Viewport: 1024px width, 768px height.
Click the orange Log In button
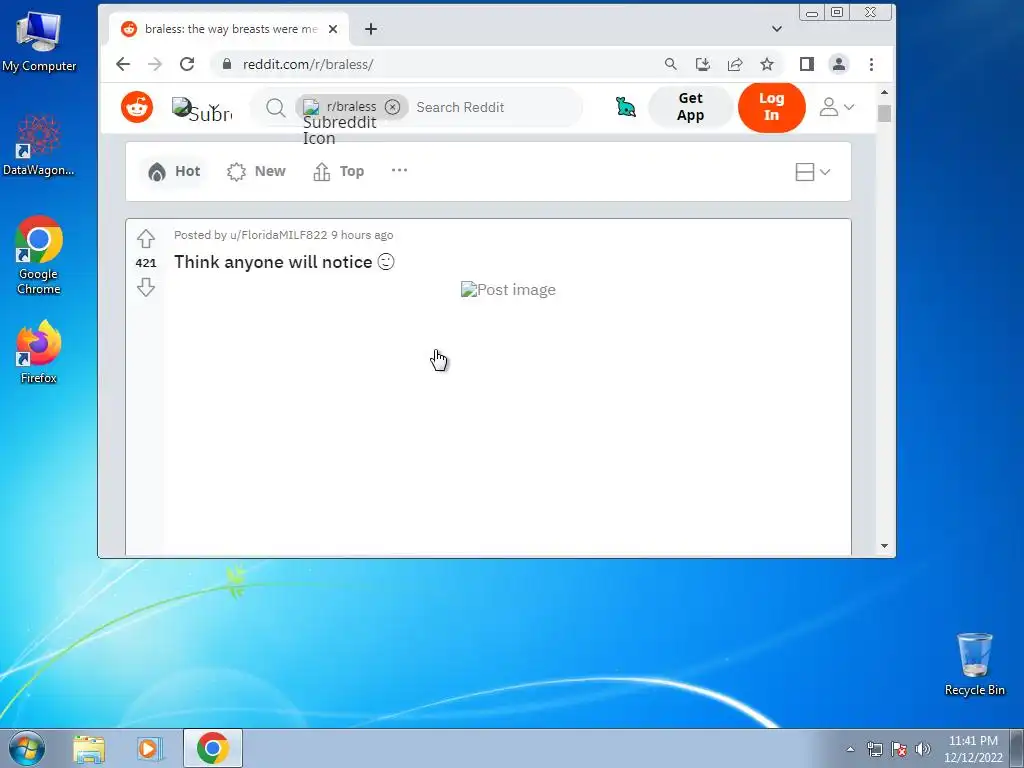(771, 106)
